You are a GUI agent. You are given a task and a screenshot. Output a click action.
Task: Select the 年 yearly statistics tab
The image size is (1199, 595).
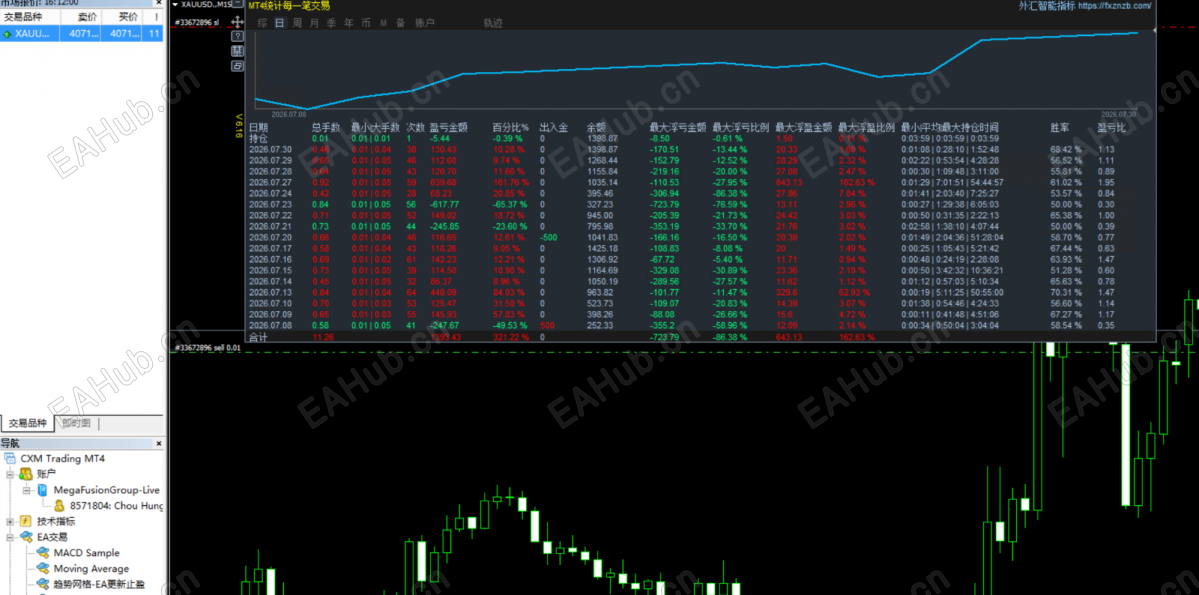[349, 23]
